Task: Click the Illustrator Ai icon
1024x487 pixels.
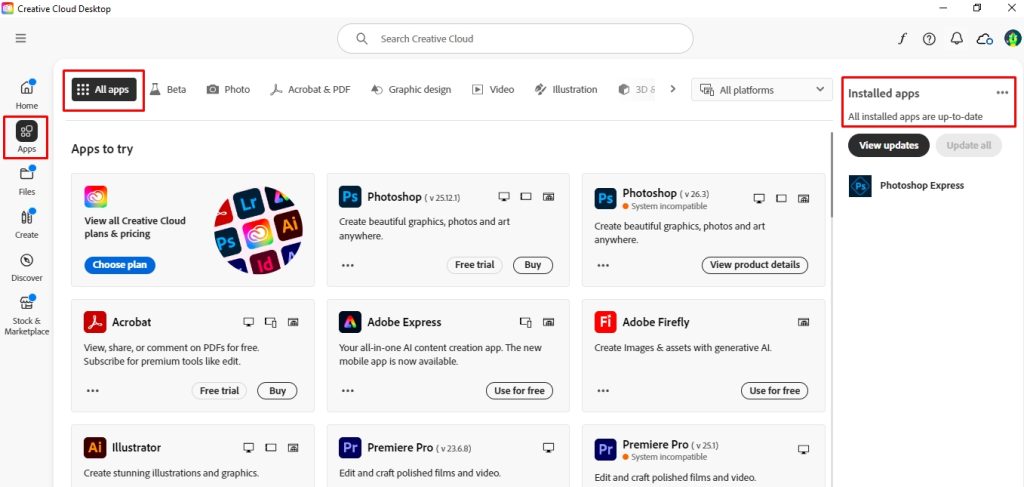Action: [x=95, y=447]
